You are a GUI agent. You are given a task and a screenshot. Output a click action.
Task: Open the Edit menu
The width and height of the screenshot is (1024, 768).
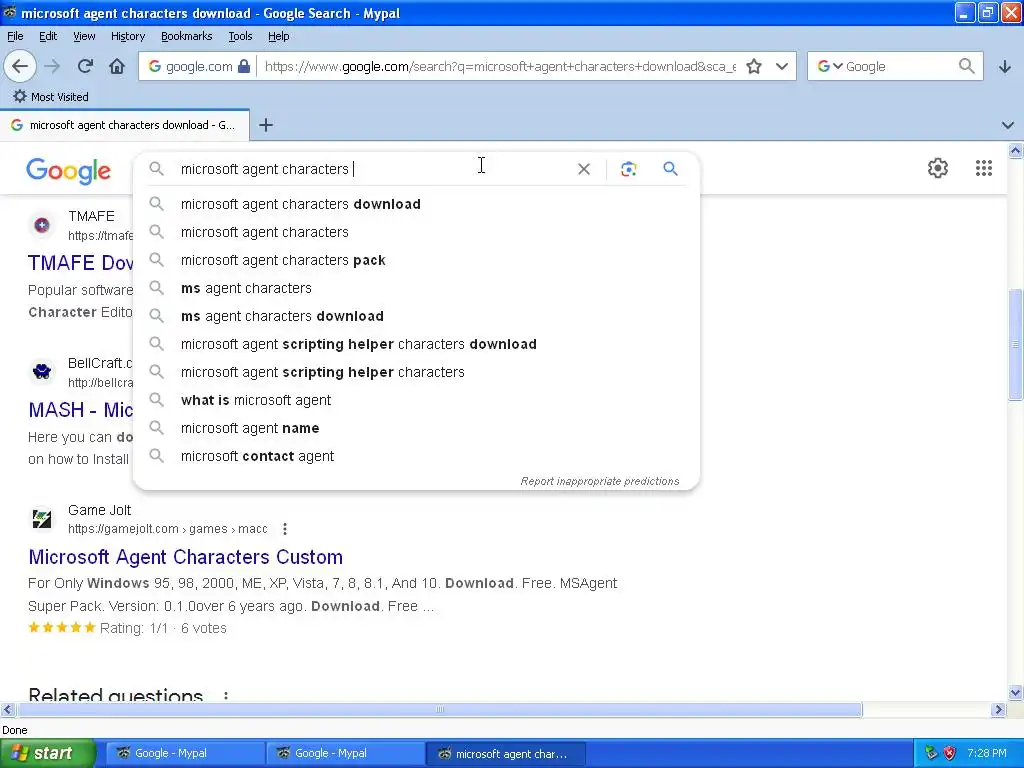pyautogui.click(x=48, y=36)
